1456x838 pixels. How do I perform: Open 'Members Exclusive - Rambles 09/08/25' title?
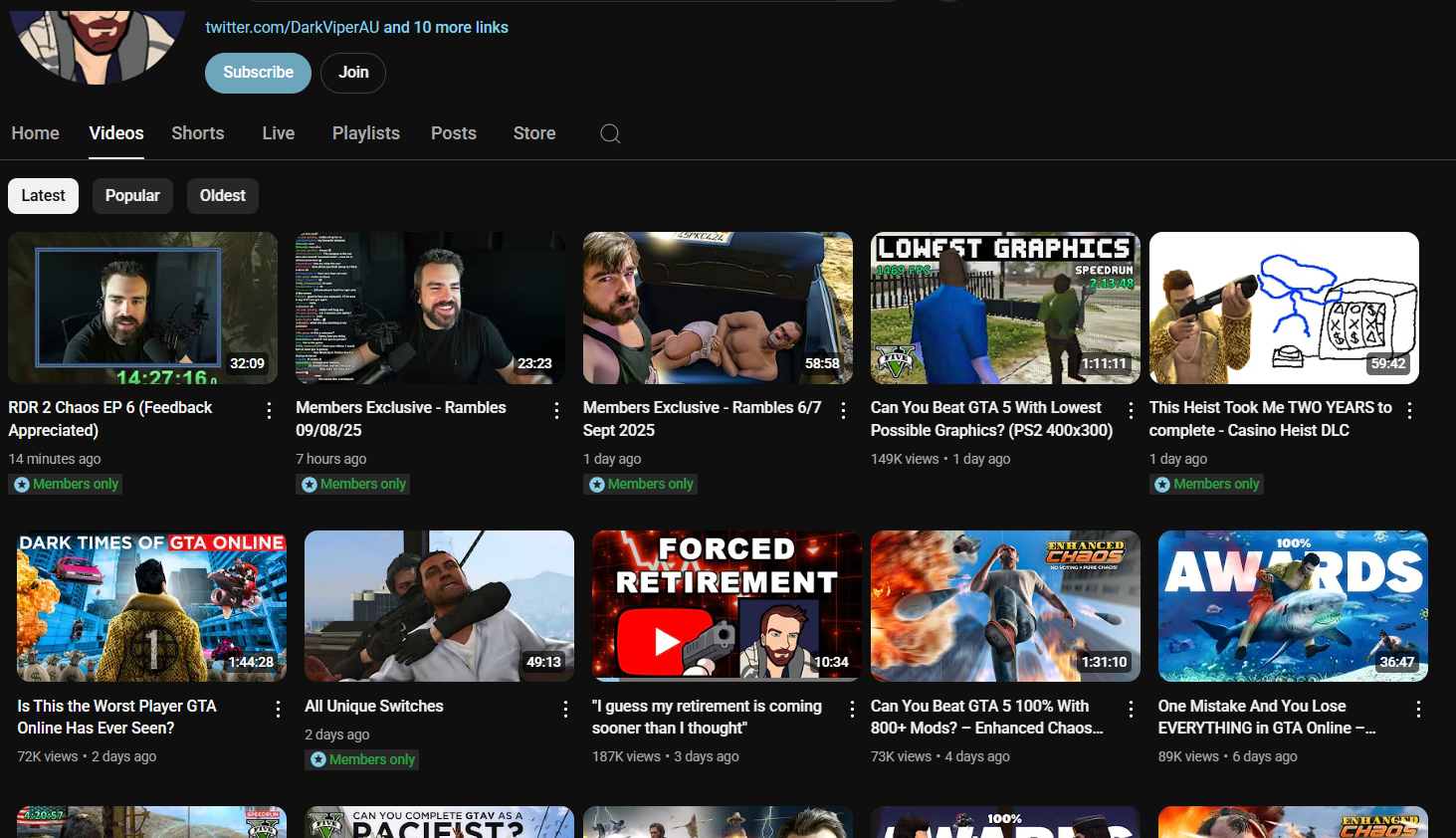(401, 419)
